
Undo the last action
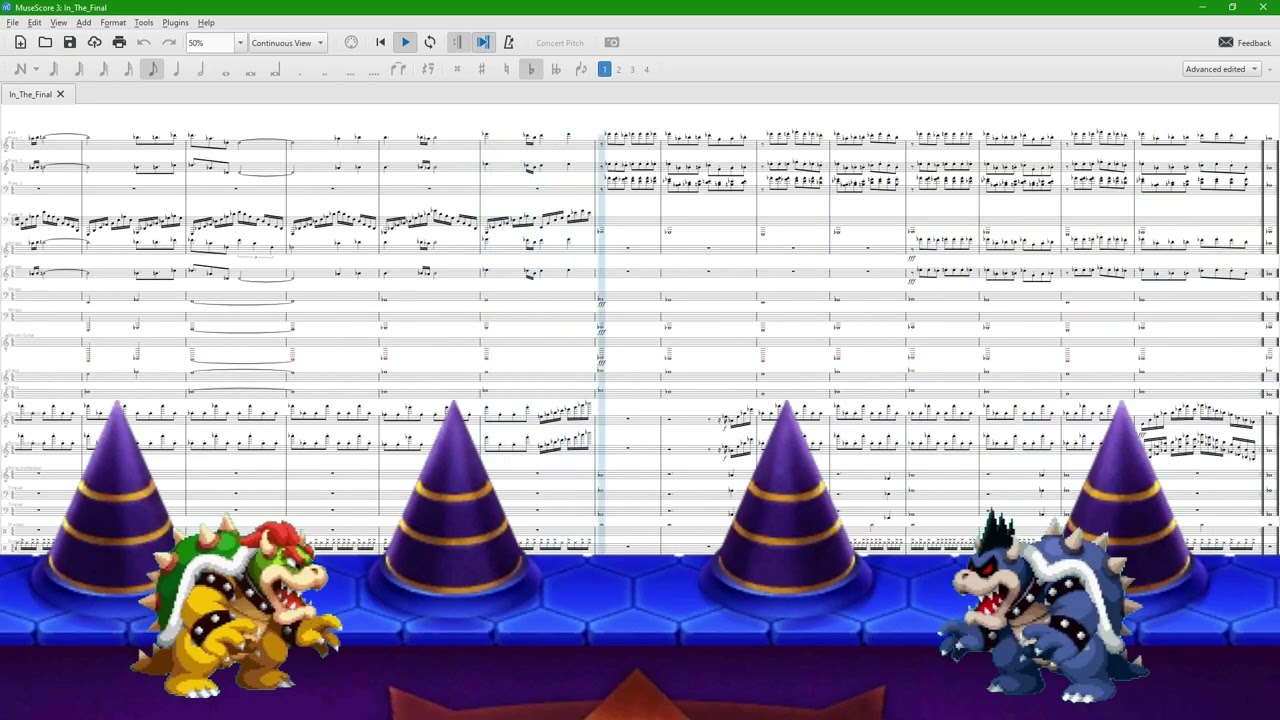[144, 43]
